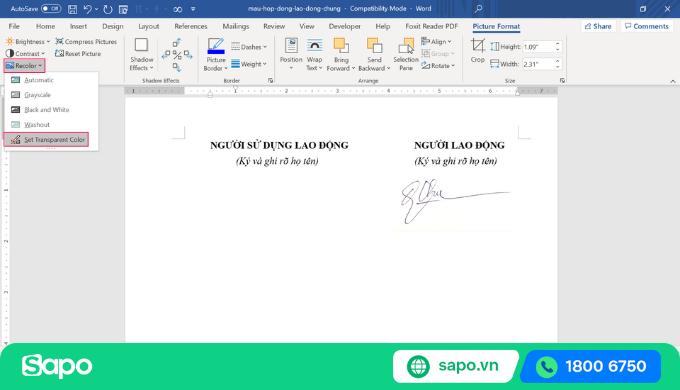This screenshot has height=390, width=680.
Task: Click Bring Forward
Action: click(x=341, y=55)
